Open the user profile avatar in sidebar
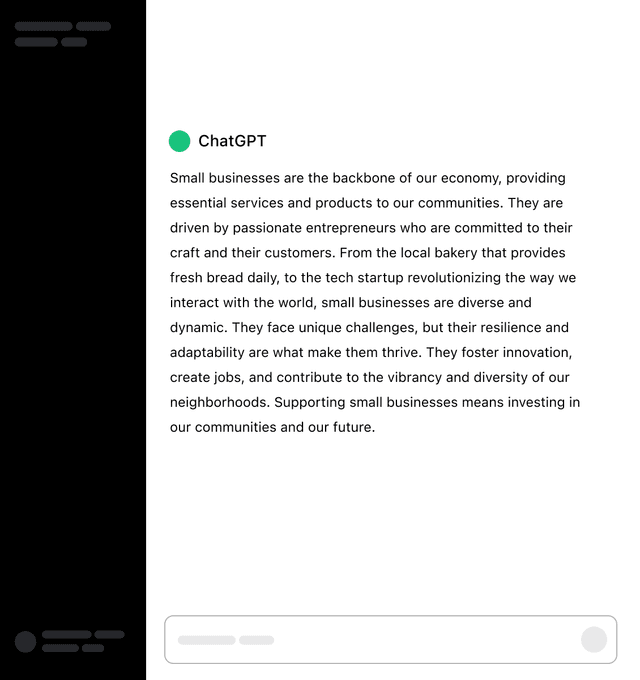The image size is (640, 680). [26, 641]
